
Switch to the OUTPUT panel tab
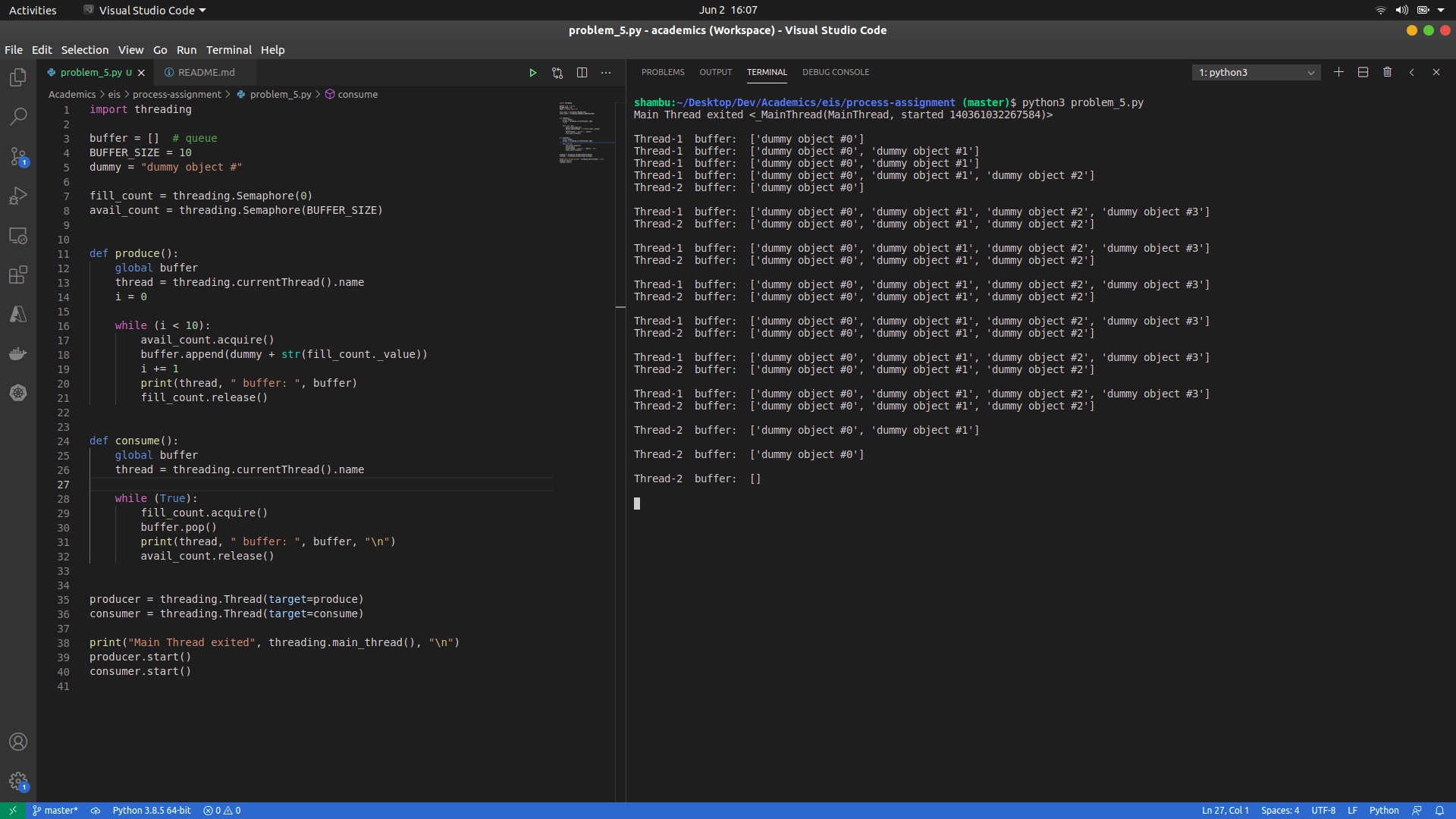(x=716, y=72)
